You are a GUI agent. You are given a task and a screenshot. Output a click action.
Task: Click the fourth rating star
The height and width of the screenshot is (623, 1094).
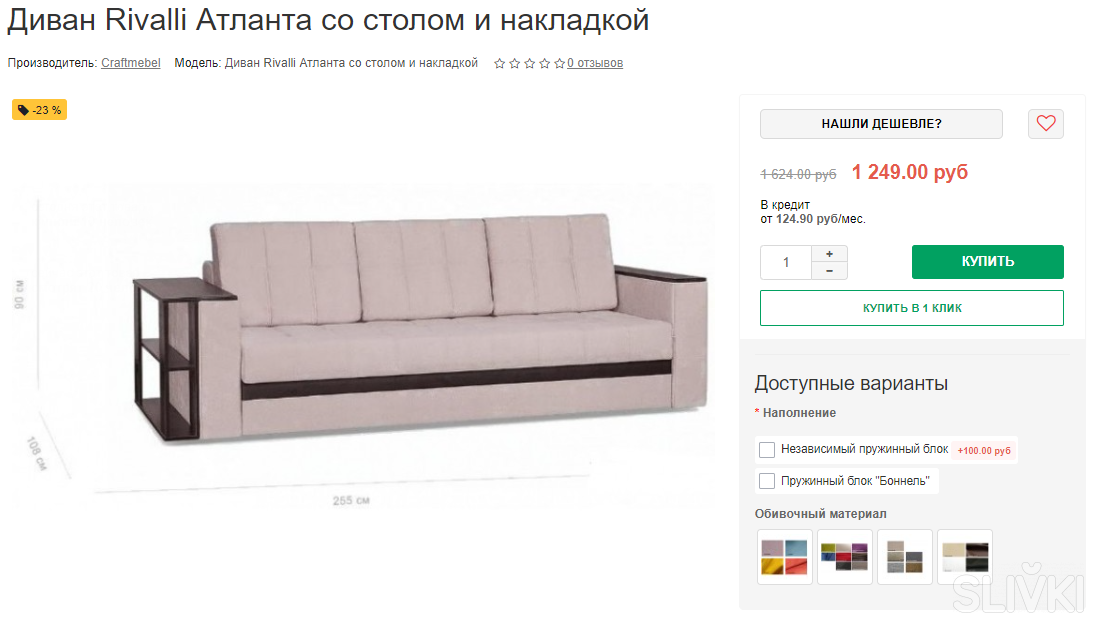pos(544,63)
